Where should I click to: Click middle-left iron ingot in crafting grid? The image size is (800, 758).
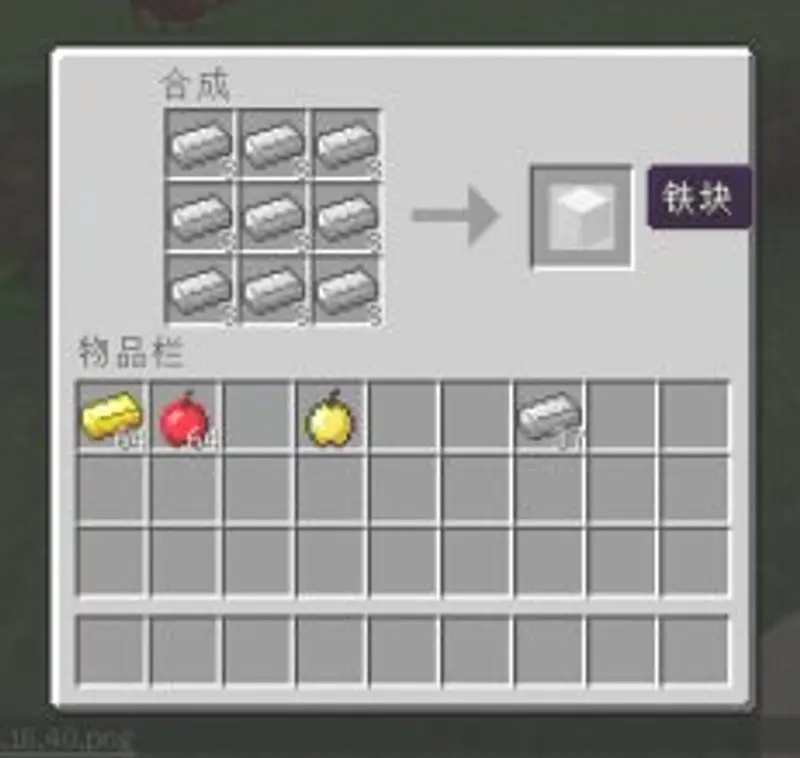[x=201, y=218]
